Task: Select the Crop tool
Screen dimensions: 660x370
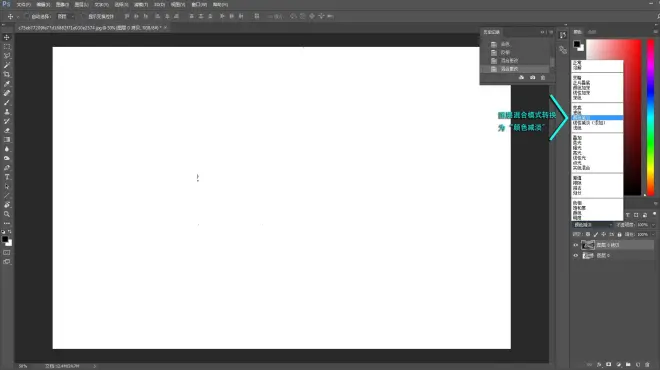Action: [7, 75]
